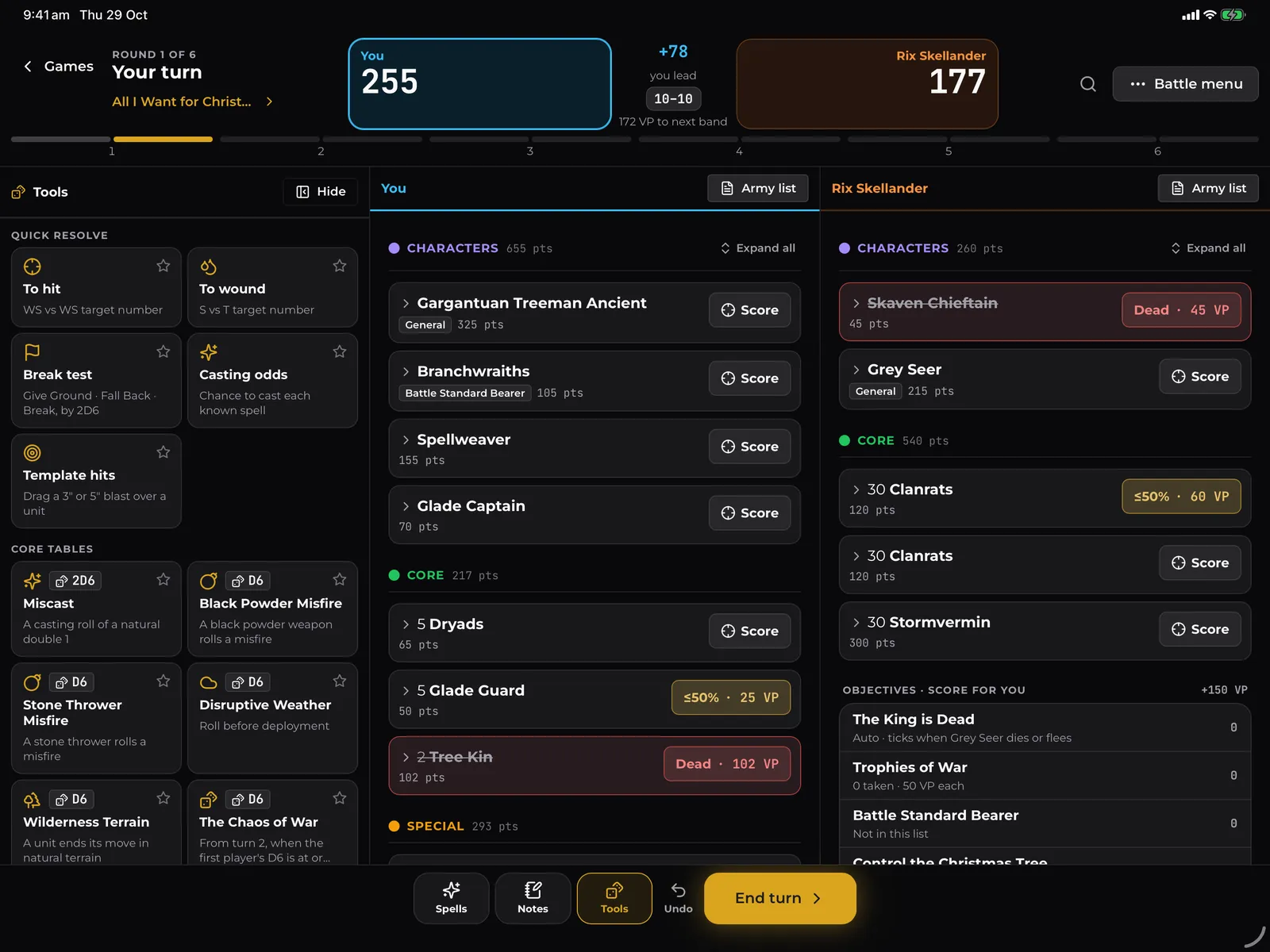Expand the Gargantuan Treeman Ancient row
The image size is (1270, 952).
click(406, 303)
